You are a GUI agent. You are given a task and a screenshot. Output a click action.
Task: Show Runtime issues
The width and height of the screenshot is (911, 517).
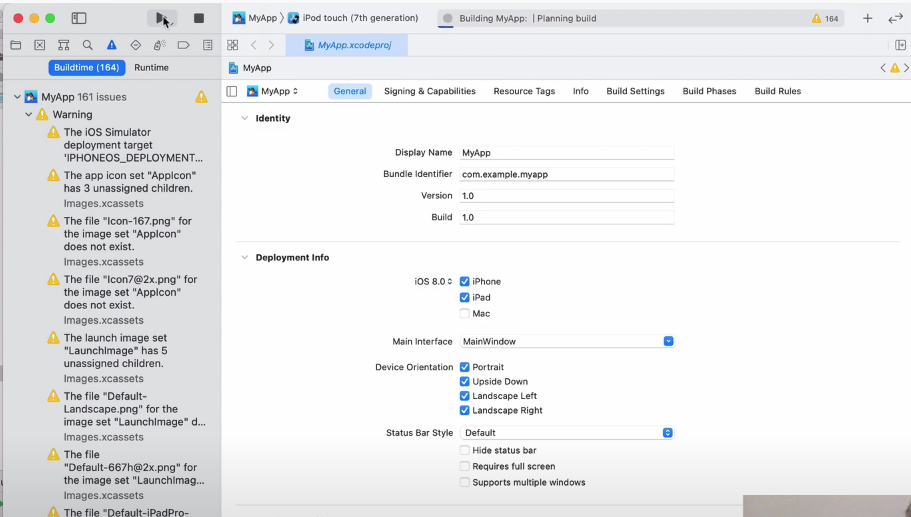click(151, 68)
